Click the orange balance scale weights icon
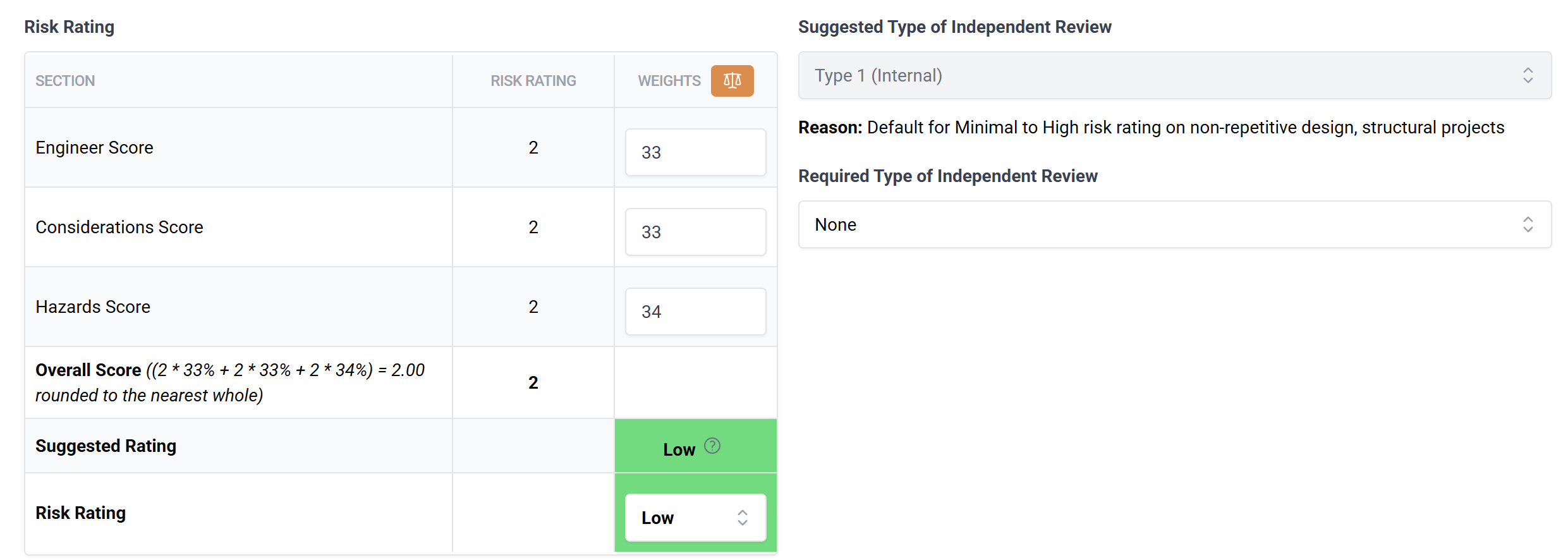 (732, 81)
